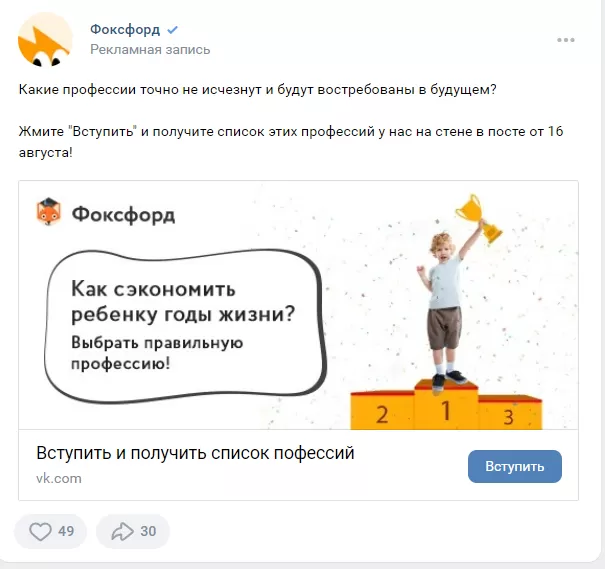Open the Фоксфорд fox avatar
Image resolution: width=605 pixels, height=569 pixels.
click(45, 39)
